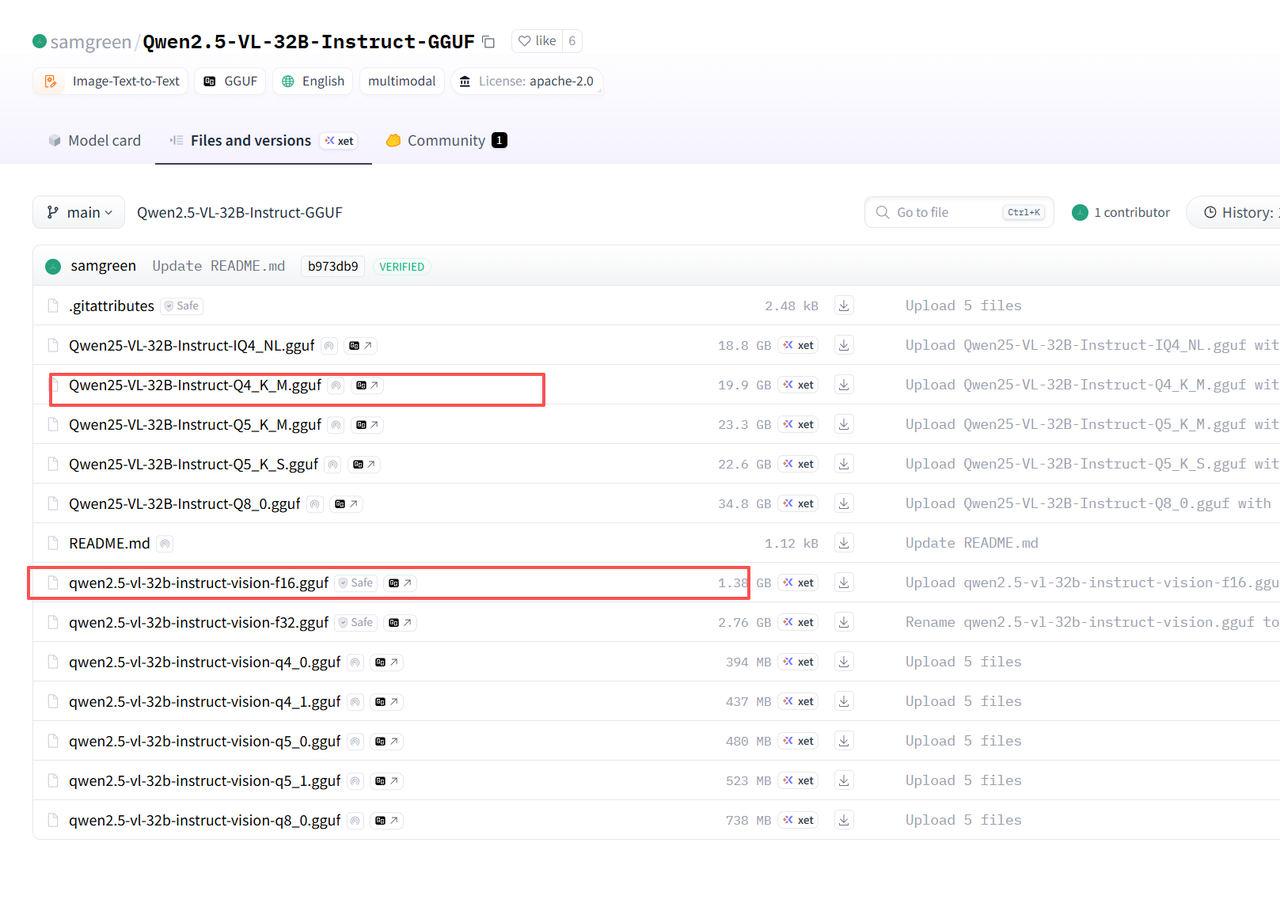Image resolution: width=1280 pixels, height=907 pixels.
Task: Open GGUF viewer for IQ4_NL file
Action: pos(360,346)
